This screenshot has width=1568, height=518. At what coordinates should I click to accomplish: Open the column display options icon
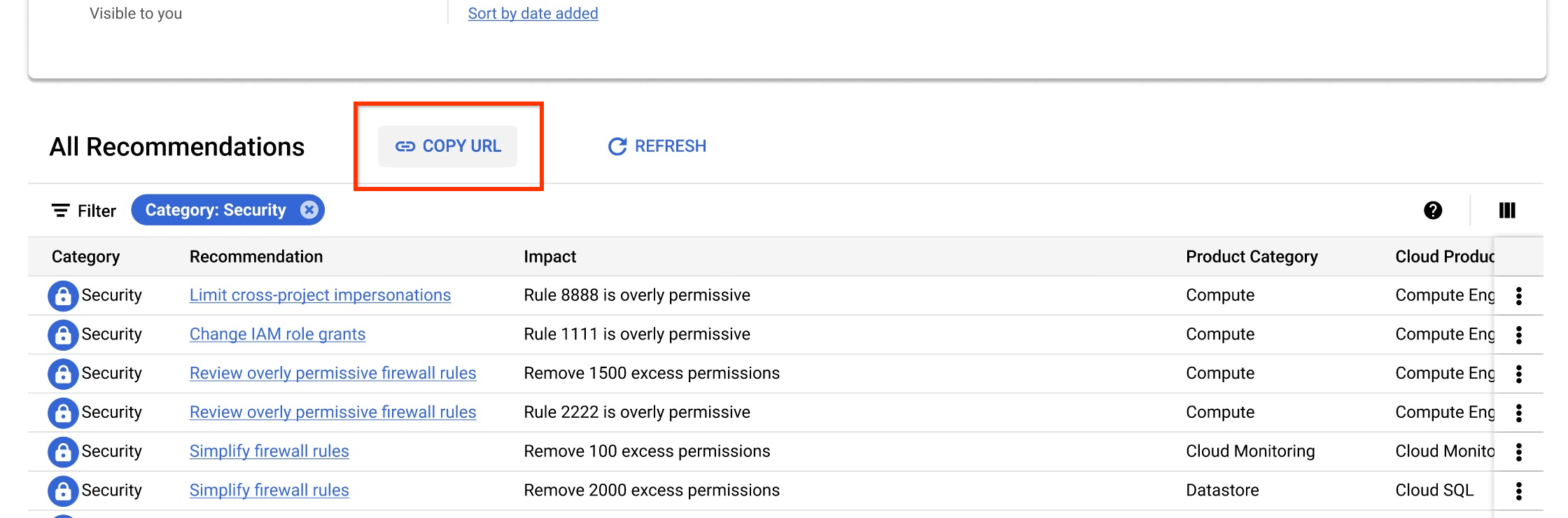click(x=1507, y=210)
